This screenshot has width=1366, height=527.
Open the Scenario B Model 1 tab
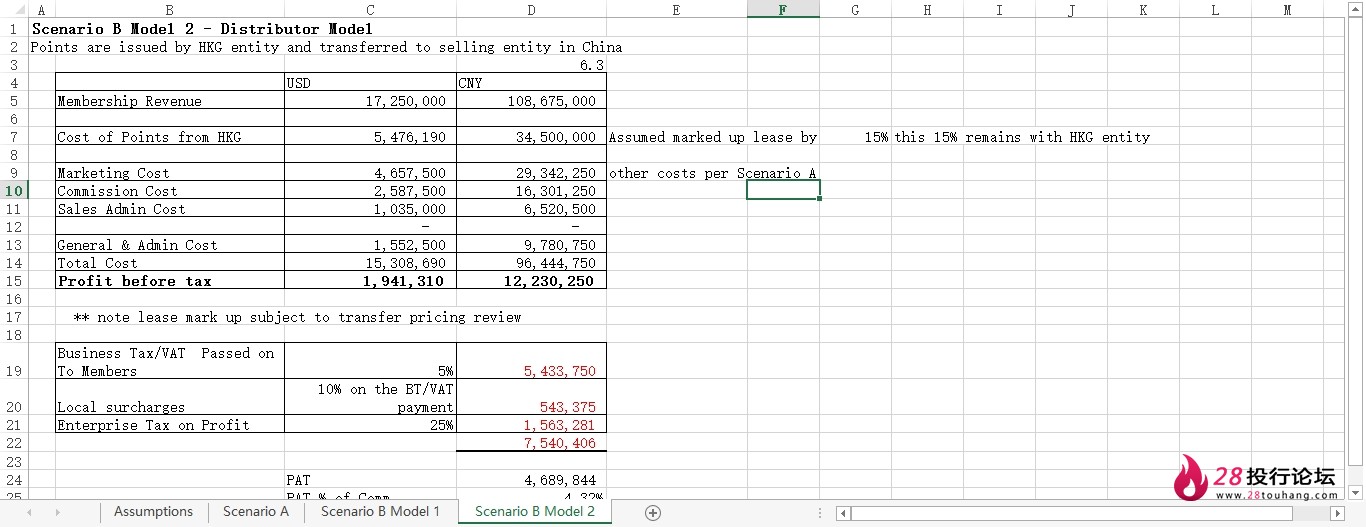[380, 512]
